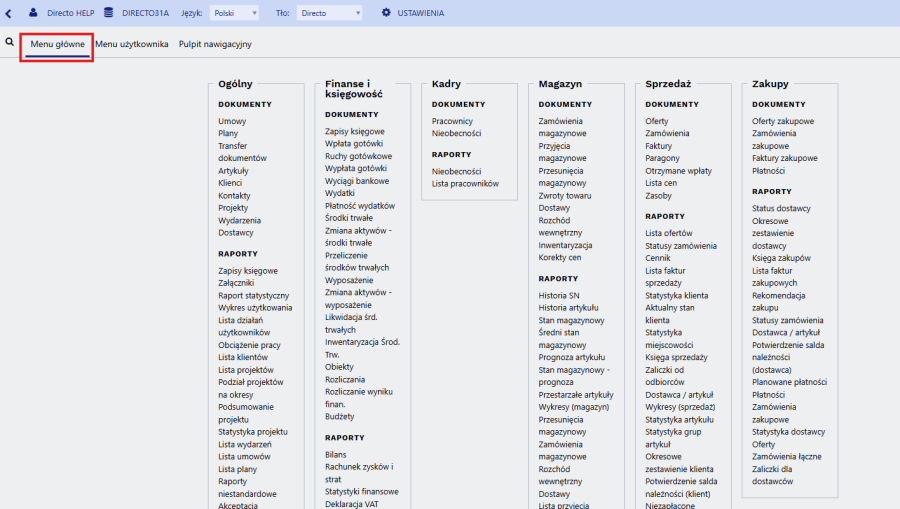Viewport: 900px width, 509px height.
Task: Open Oferty zakupowe in Zakupy
Action: [783, 121]
